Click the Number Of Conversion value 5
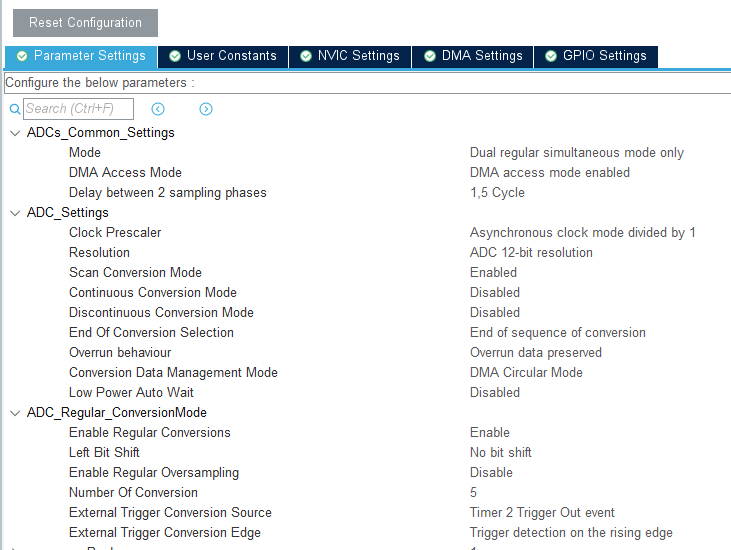Image resolution: width=731 pixels, height=550 pixels. tap(474, 492)
